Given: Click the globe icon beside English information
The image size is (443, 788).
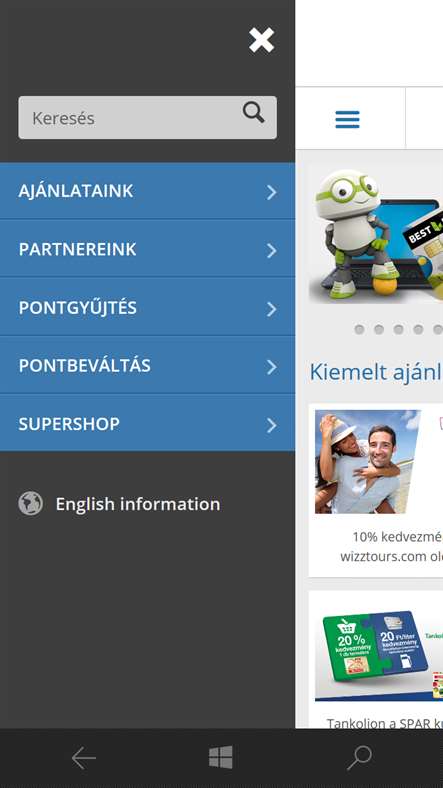Looking at the screenshot, I should [31, 504].
